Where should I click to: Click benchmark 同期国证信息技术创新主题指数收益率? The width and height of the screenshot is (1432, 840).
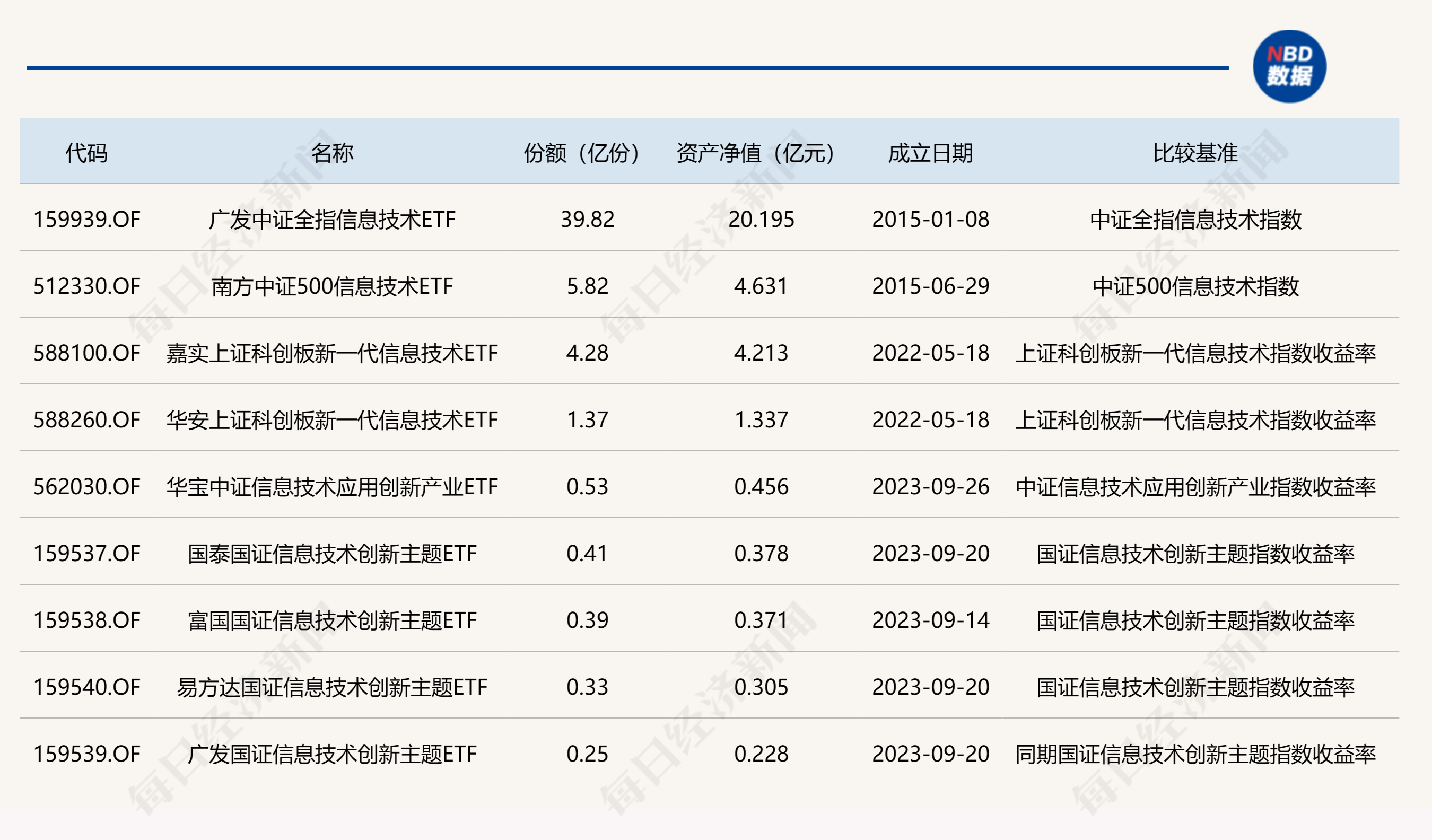(1195, 754)
